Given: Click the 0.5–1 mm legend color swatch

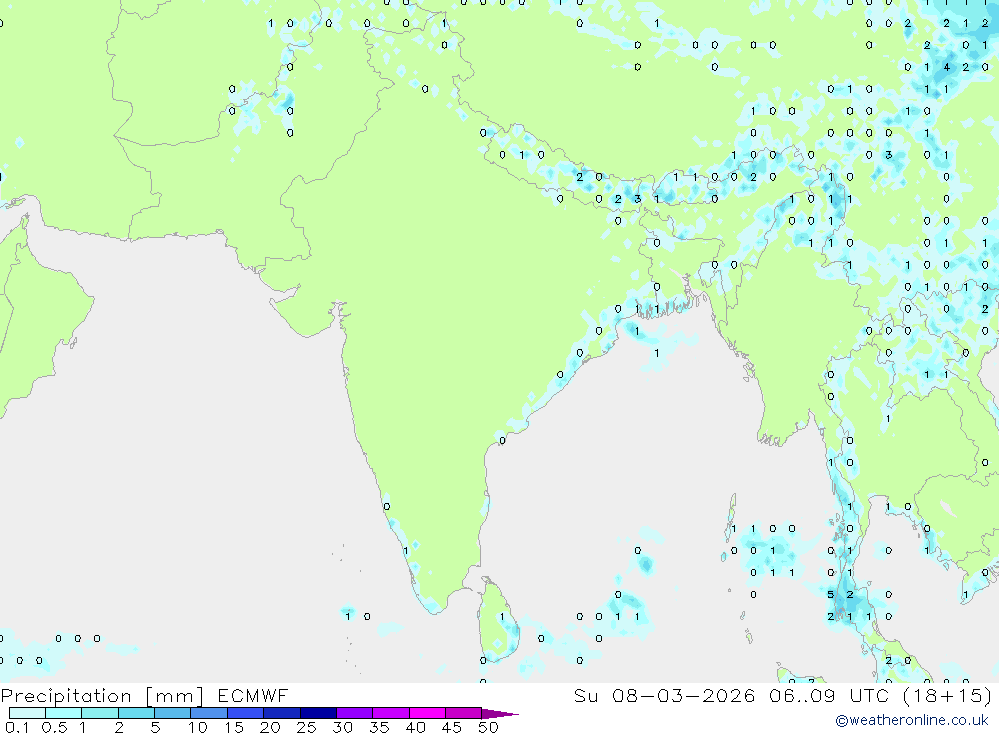Looking at the screenshot, I should [x=64, y=713].
